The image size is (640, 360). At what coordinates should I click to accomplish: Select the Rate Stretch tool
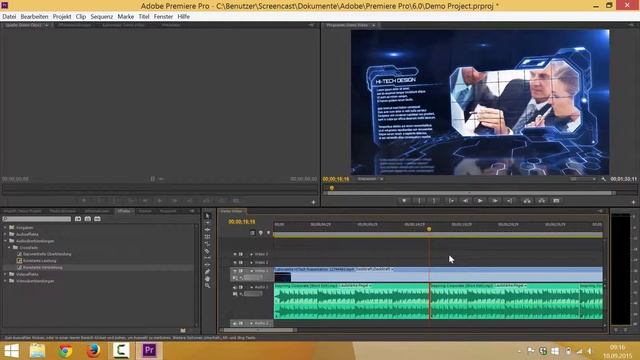pos(207,244)
